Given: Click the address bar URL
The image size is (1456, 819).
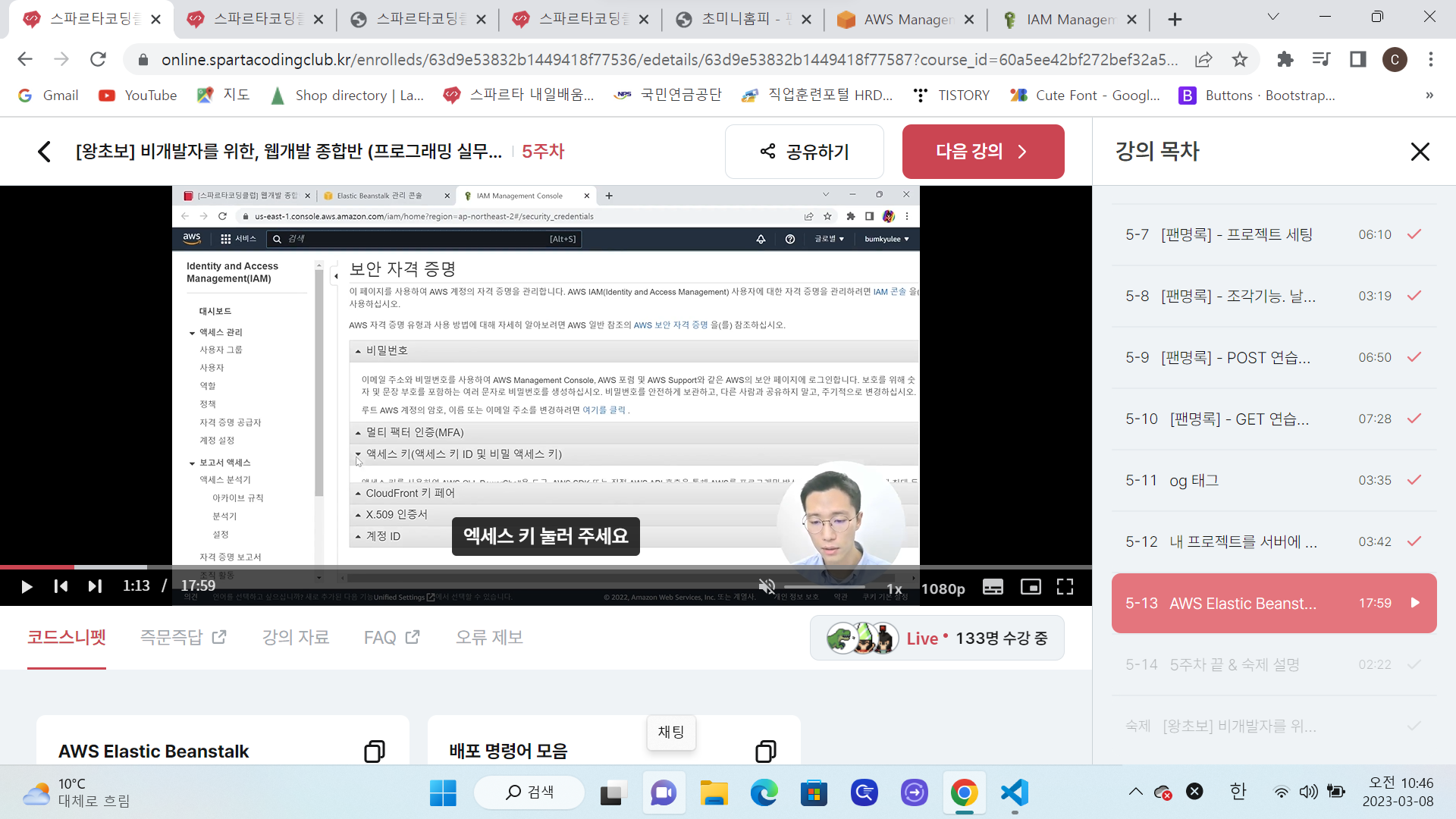Looking at the screenshot, I should click(x=669, y=59).
